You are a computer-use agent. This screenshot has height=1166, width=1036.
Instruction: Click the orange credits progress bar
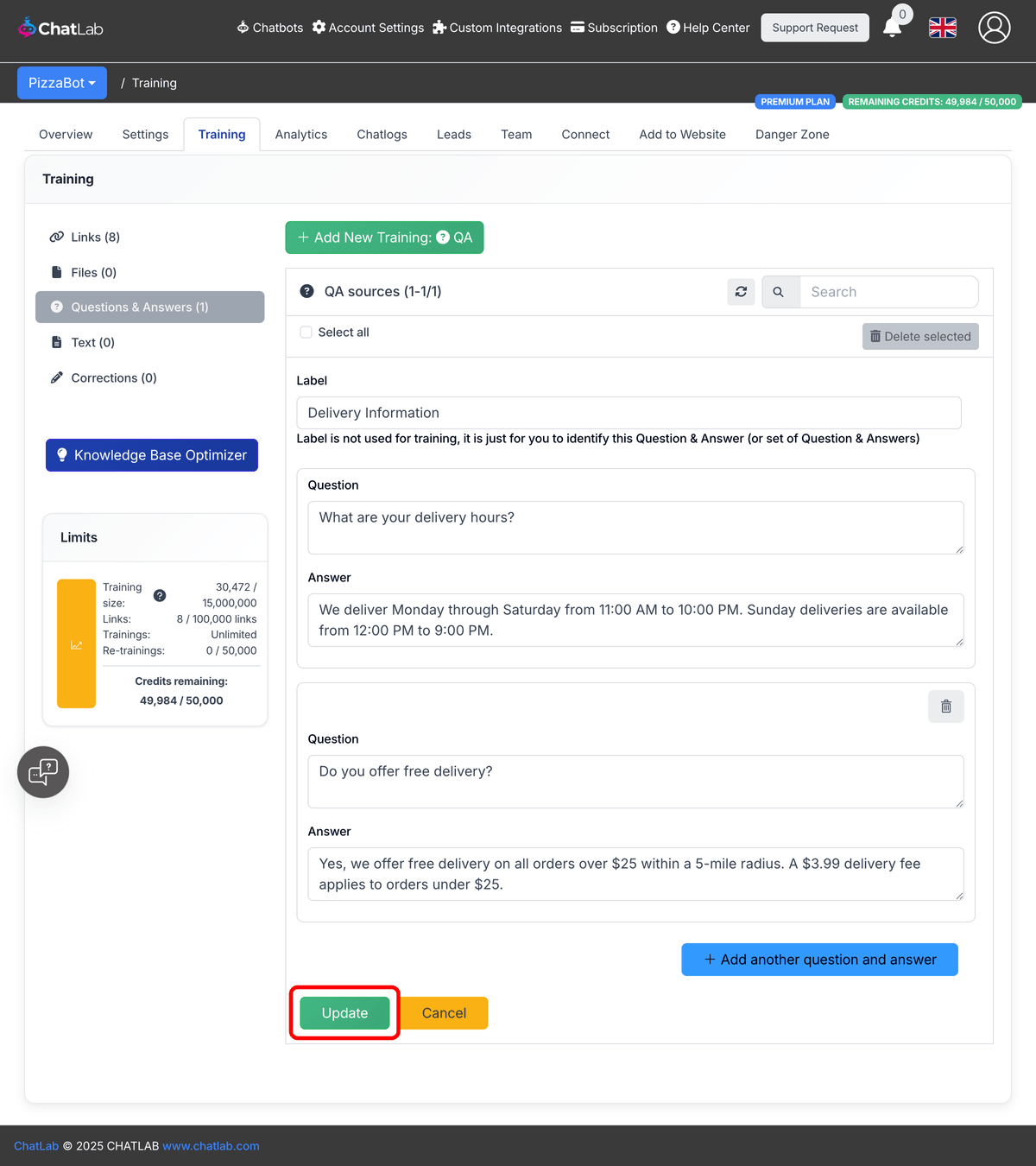coord(76,643)
